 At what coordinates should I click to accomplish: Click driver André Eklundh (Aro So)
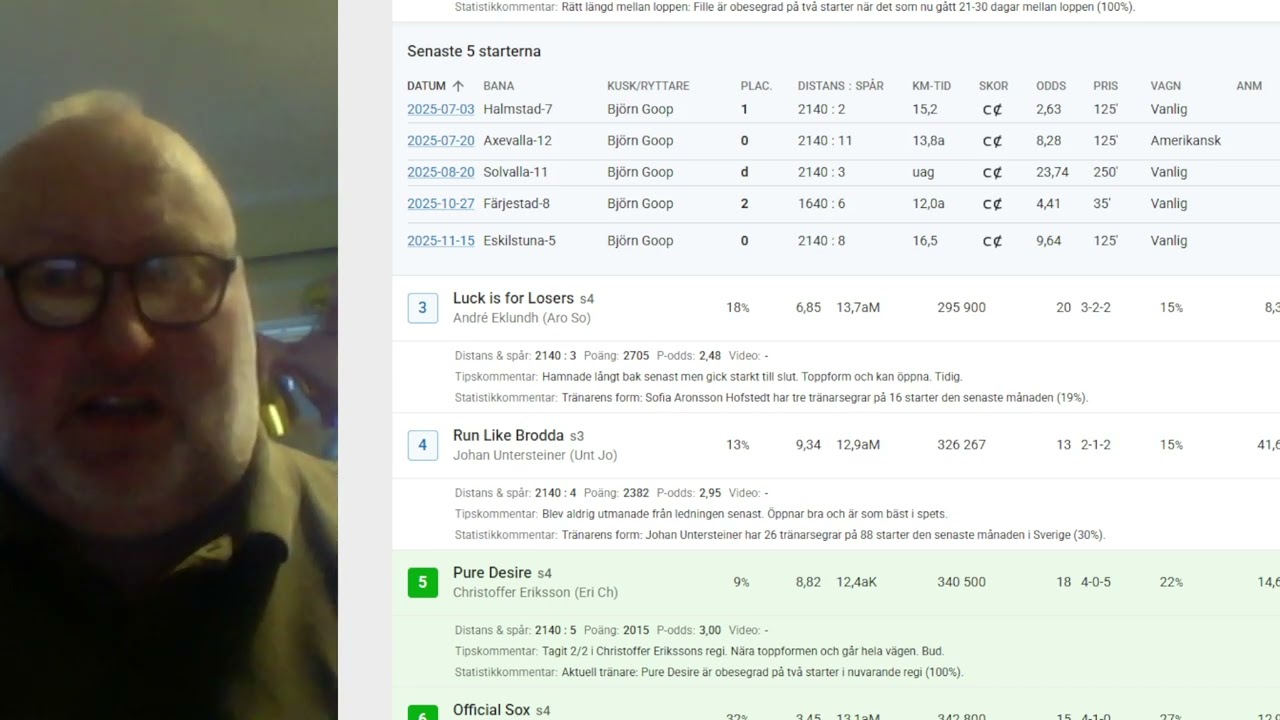(522, 318)
